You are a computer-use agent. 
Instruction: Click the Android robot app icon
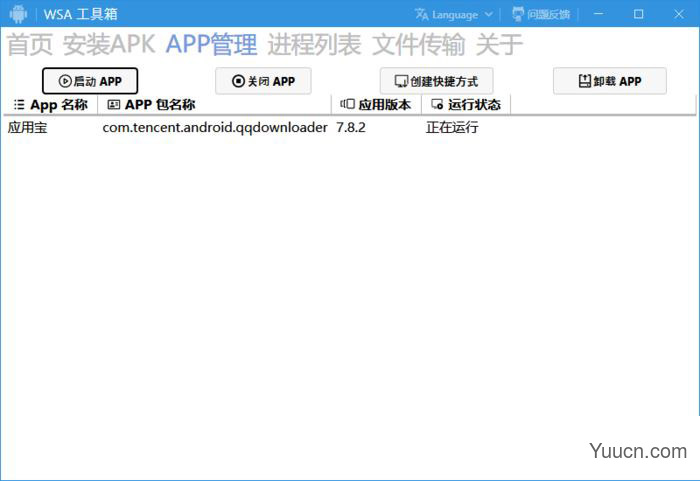tap(18, 14)
